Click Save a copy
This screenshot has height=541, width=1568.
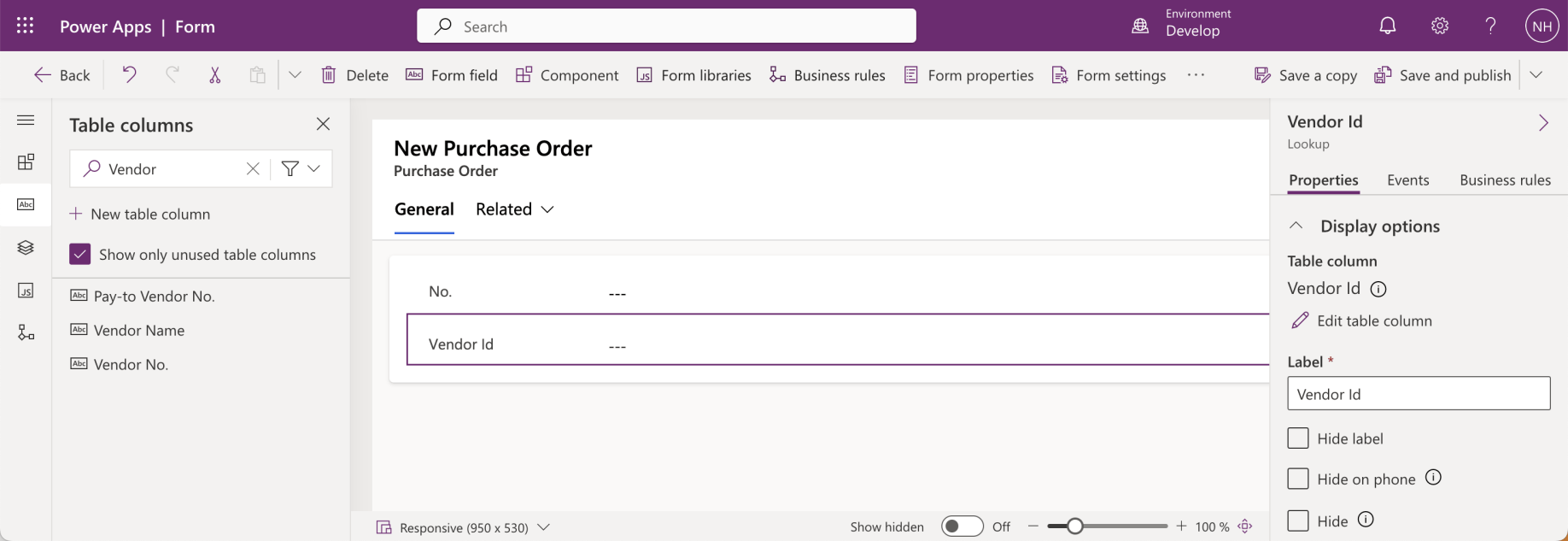click(1305, 75)
